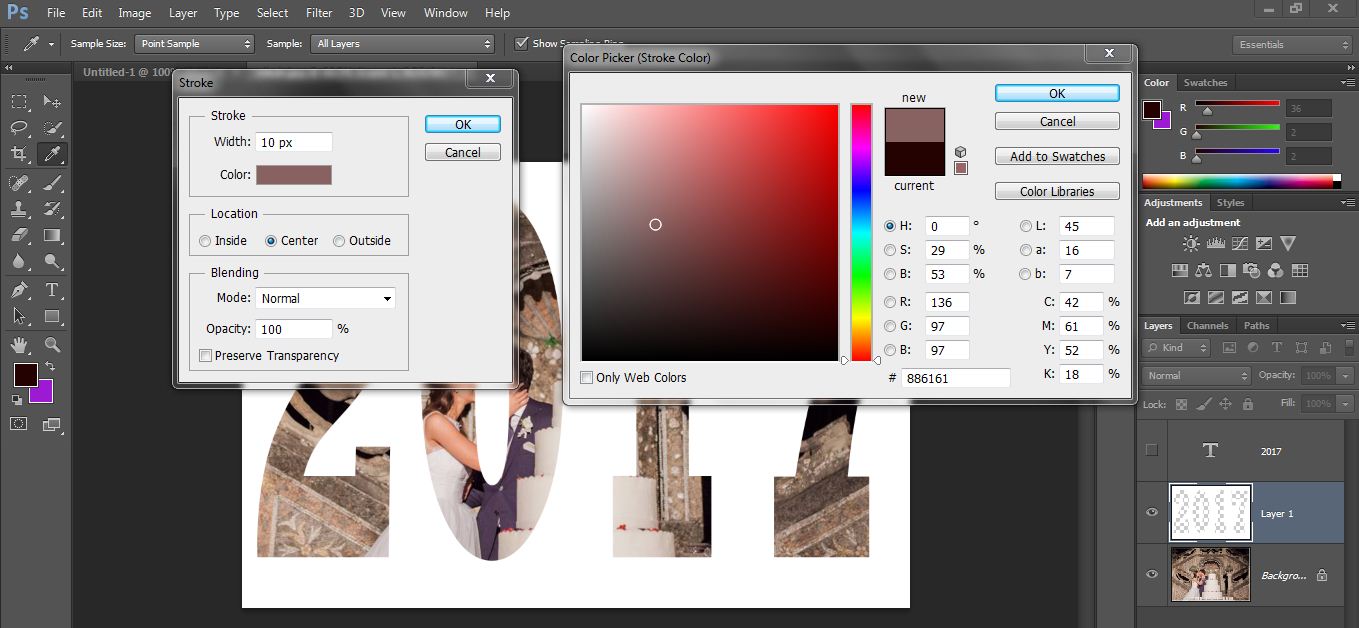Screen dimensions: 1359x628
Task: Check Preserve Transparency in the Stroke dialog
Action: (205, 355)
